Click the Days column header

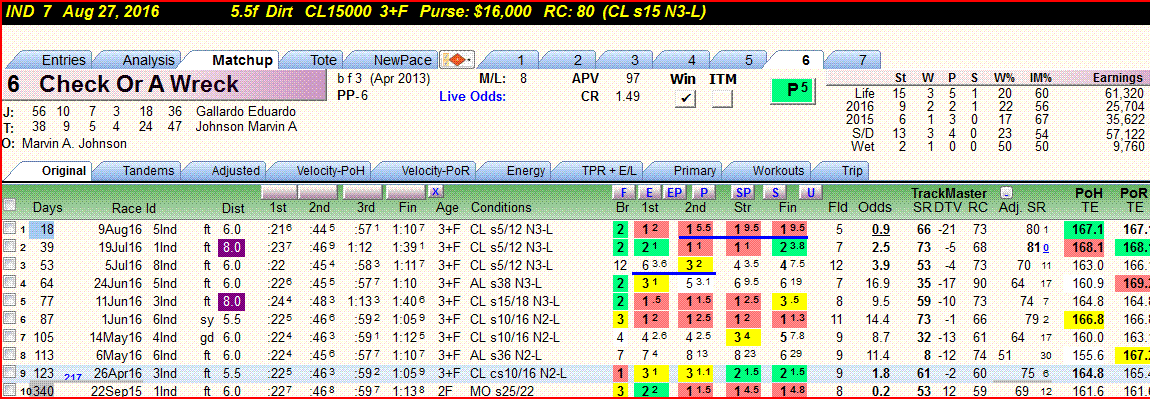point(48,208)
